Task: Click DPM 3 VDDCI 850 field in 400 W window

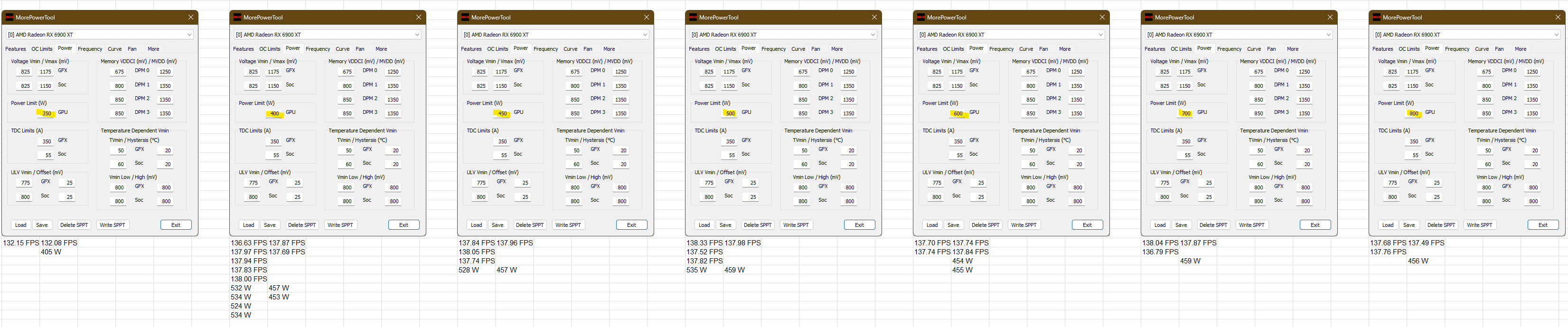Action: [x=347, y=113]
